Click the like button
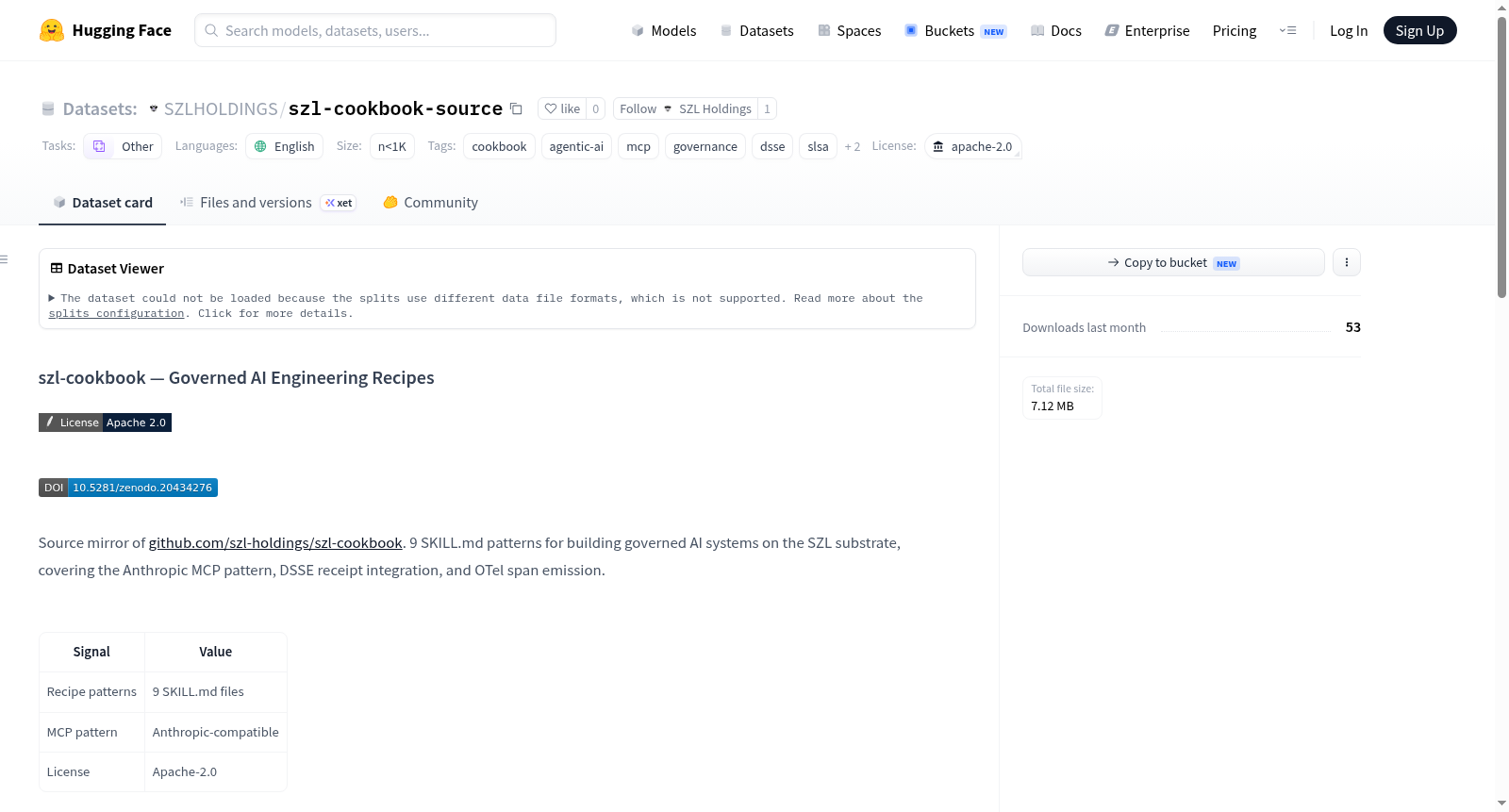 [562, 108]
